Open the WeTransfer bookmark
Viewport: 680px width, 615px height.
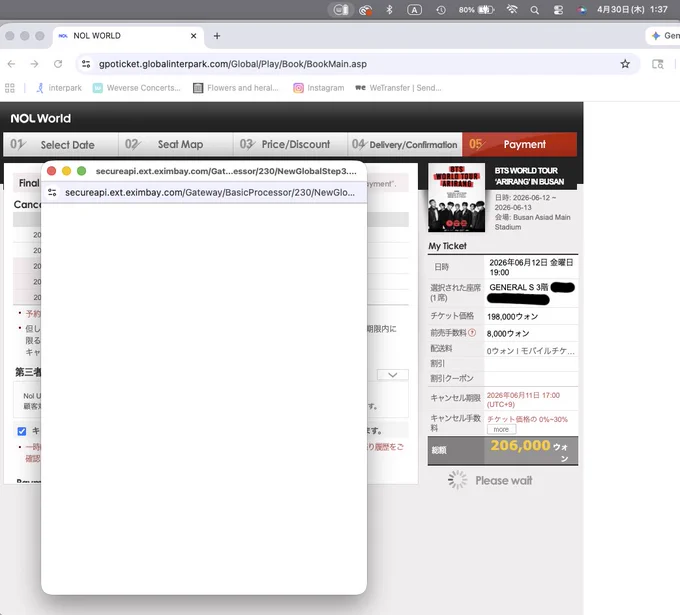pos(398,88)
